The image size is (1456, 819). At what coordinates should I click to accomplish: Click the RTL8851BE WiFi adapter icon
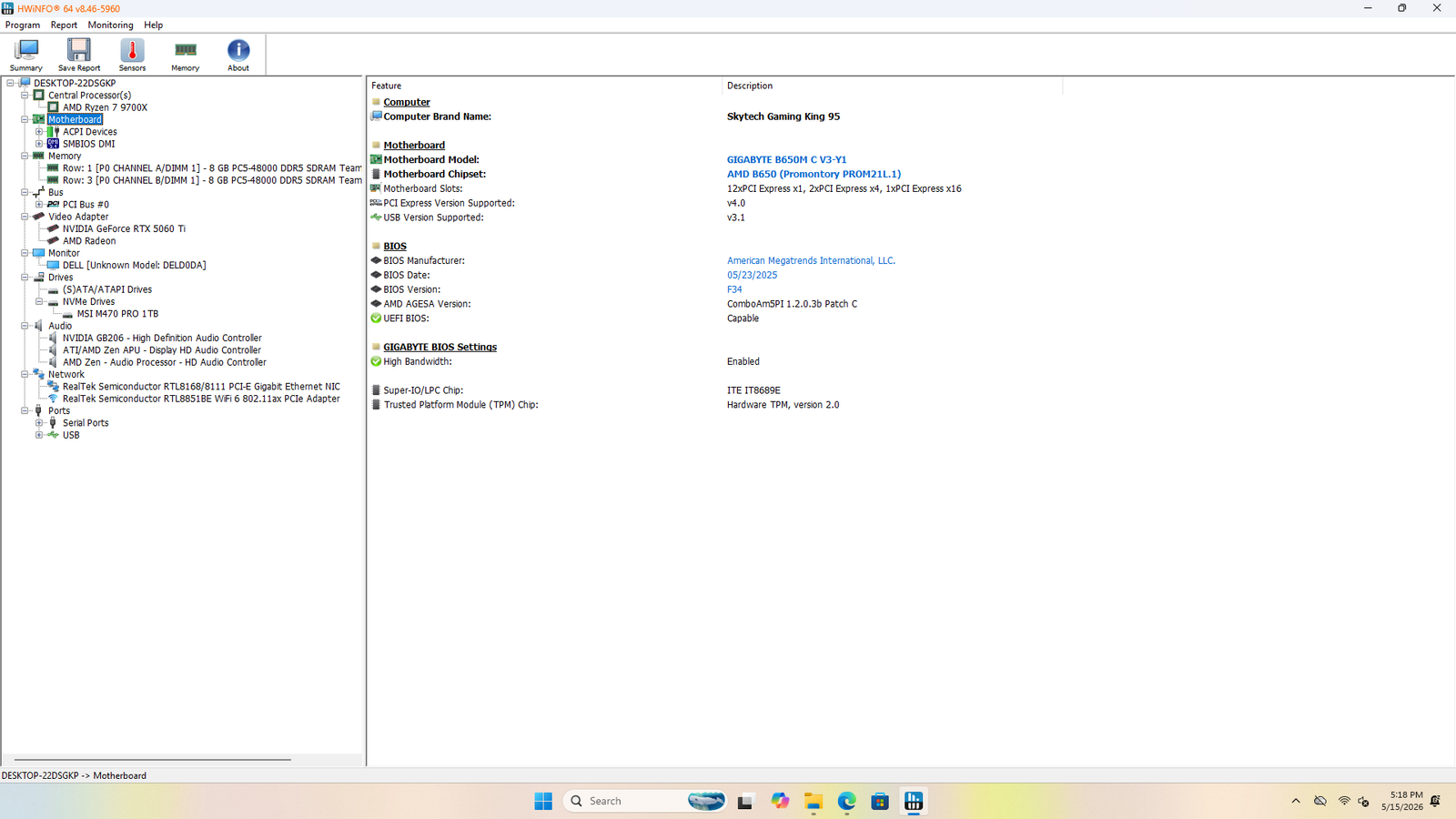(x=54, y=399)
